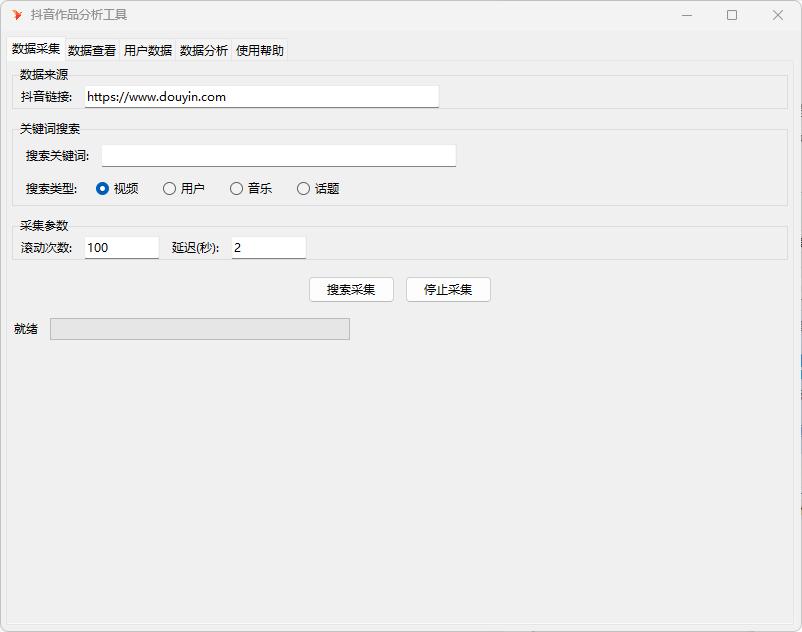
Task: Click the 延迟(秒) field showing 2
Action: 269,247
